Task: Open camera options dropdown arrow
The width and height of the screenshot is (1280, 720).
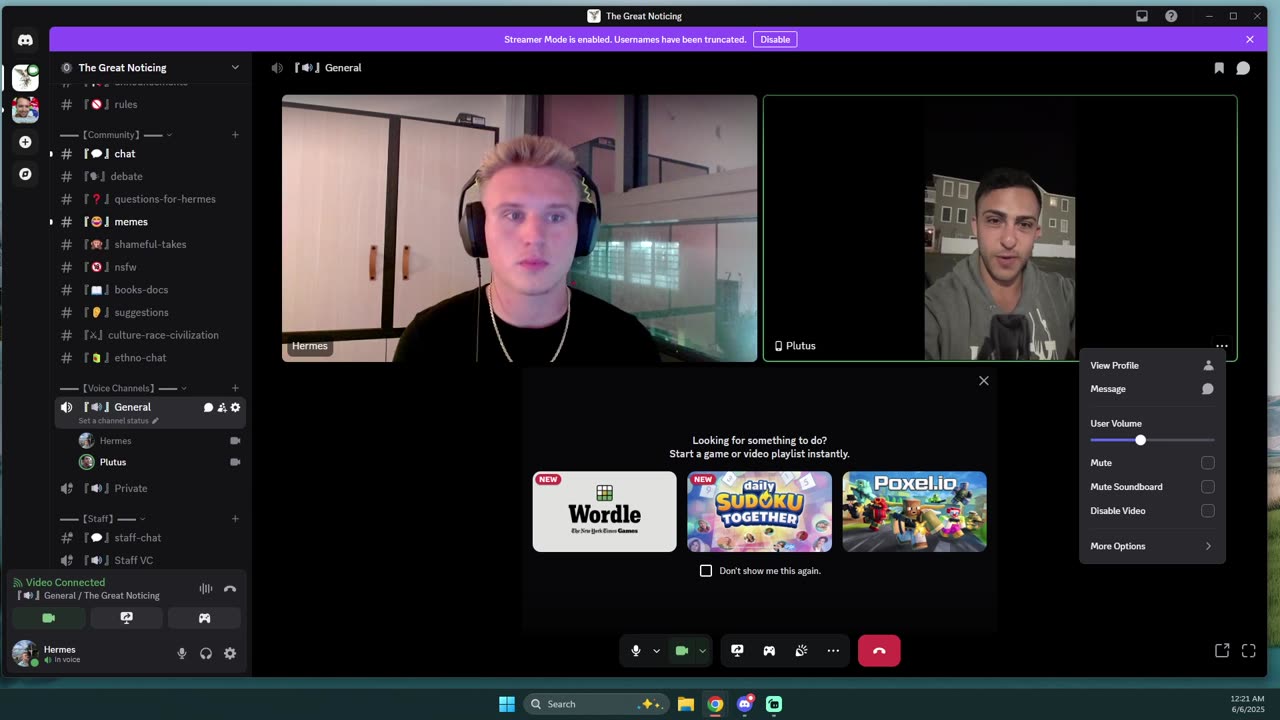Action: [x=702, y=651]
